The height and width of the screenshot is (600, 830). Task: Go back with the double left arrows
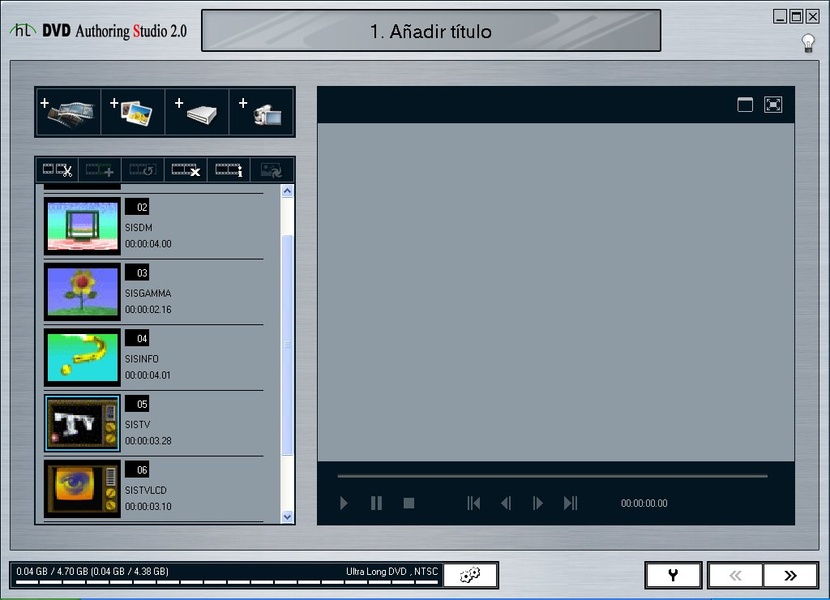[x=735, y=575]
